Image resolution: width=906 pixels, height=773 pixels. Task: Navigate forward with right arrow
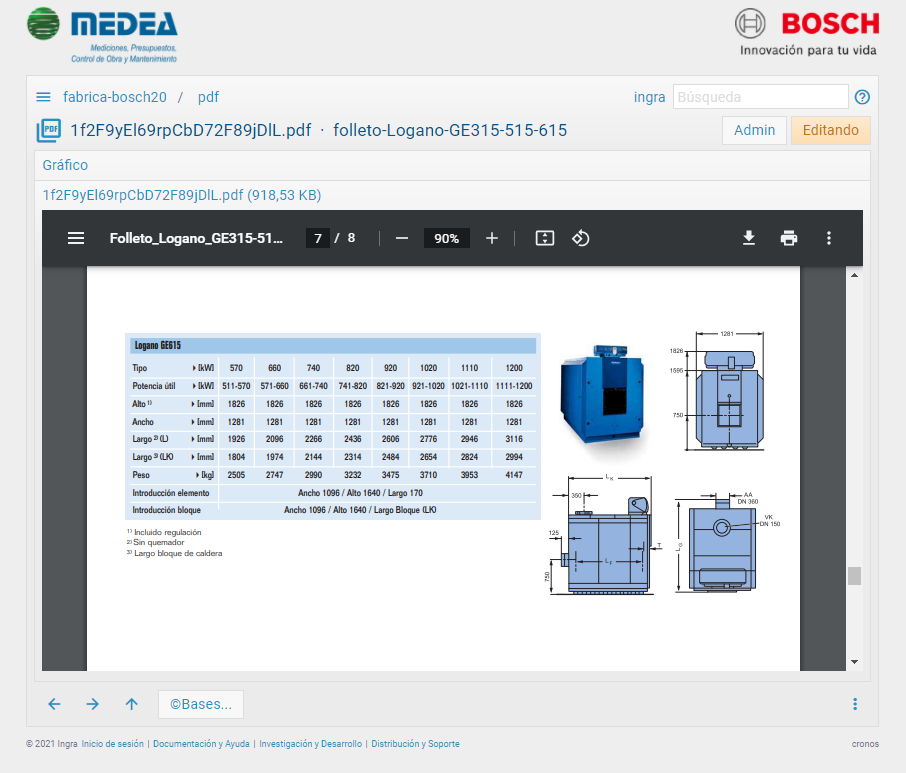point(93,704)
